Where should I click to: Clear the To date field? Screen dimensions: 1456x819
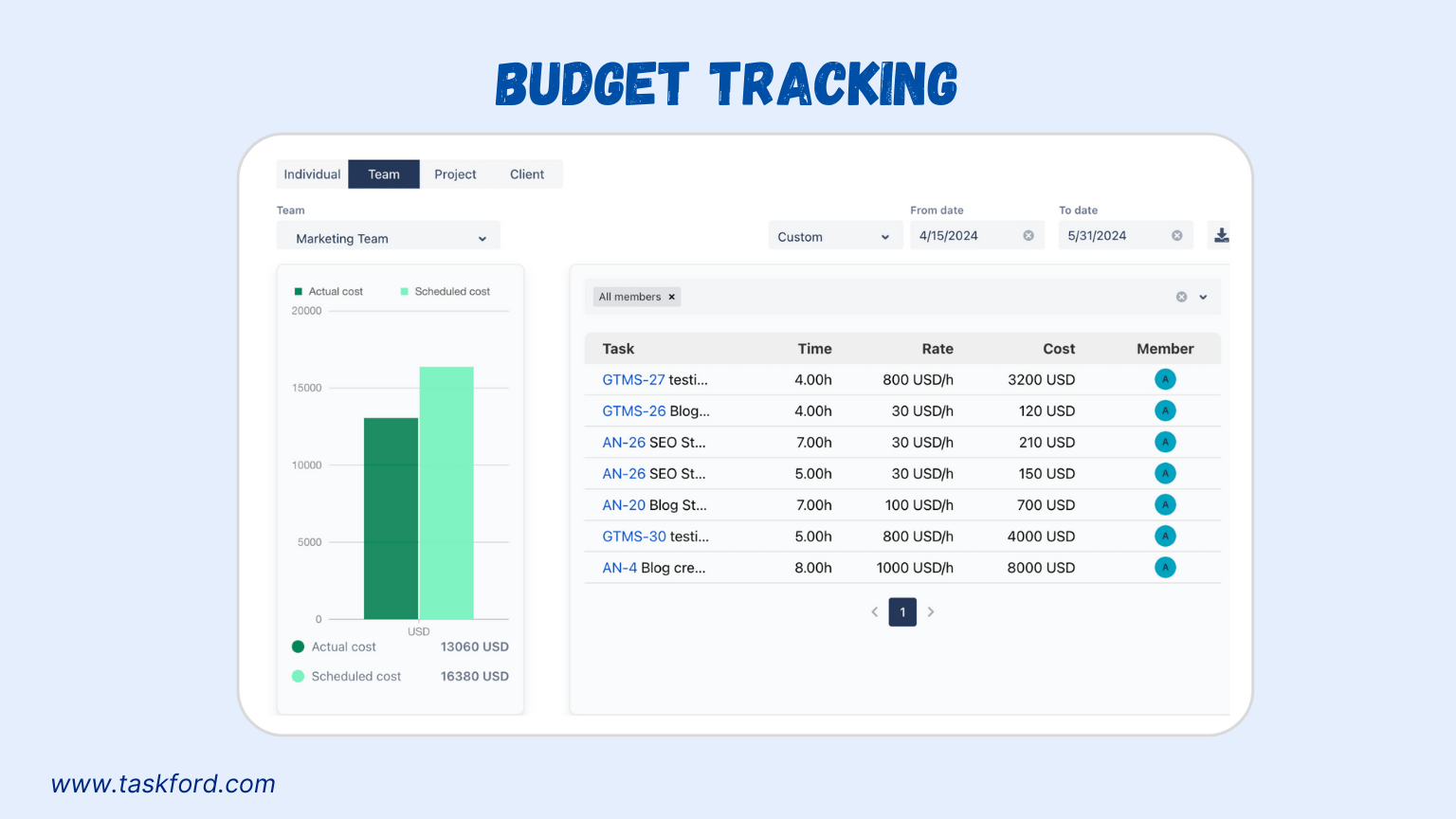pyautogui.click(x=1176, y=236)
